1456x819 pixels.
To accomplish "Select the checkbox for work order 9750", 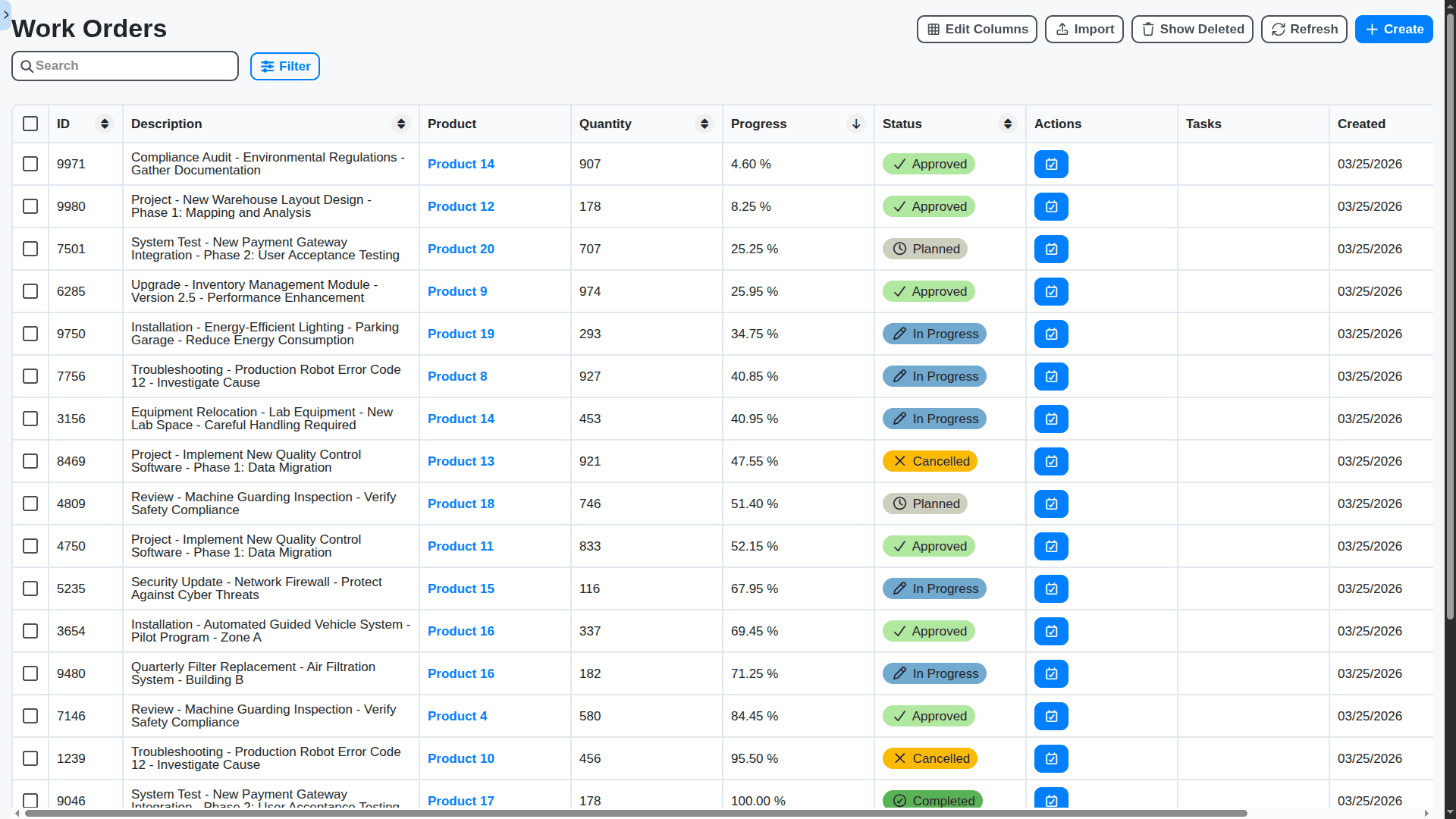I will pos(30,334).
